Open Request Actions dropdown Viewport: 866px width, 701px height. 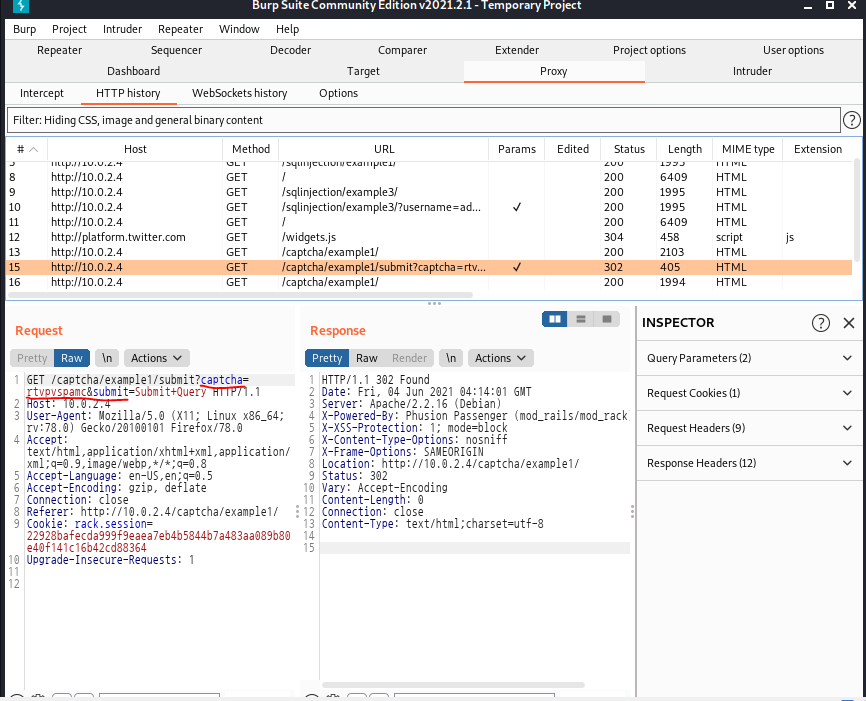[x=156, y=358]
